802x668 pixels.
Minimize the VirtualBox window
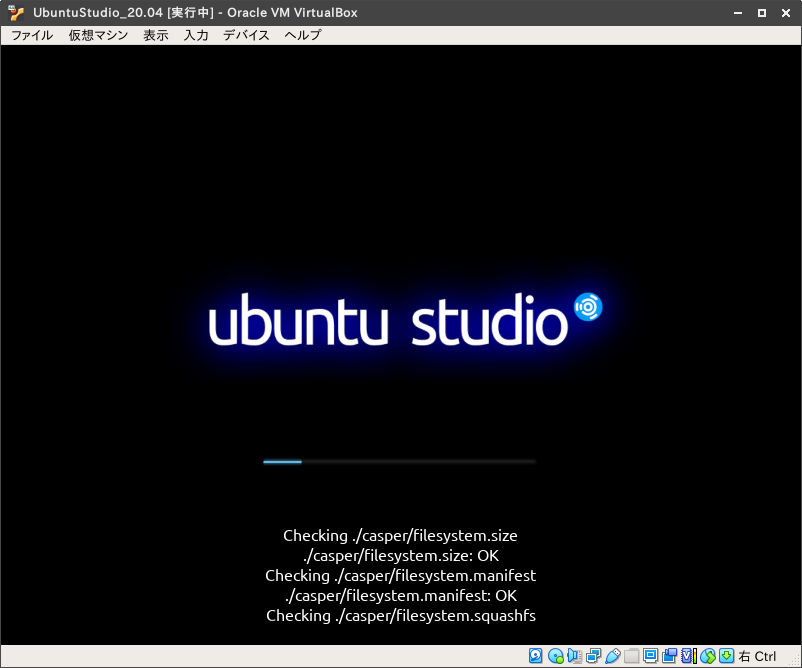[x=738, y=13]
